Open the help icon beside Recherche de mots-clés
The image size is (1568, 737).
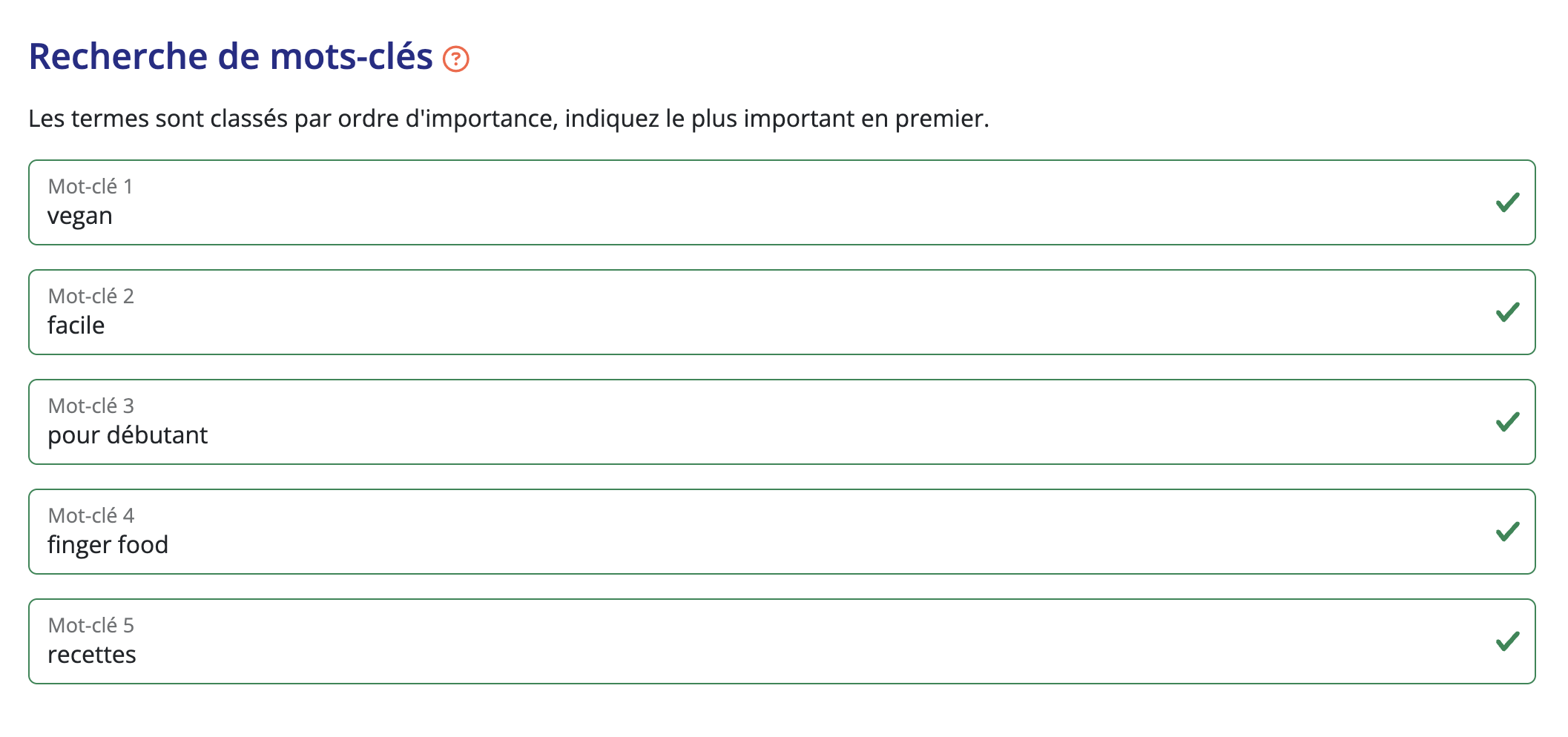(455, 59)
